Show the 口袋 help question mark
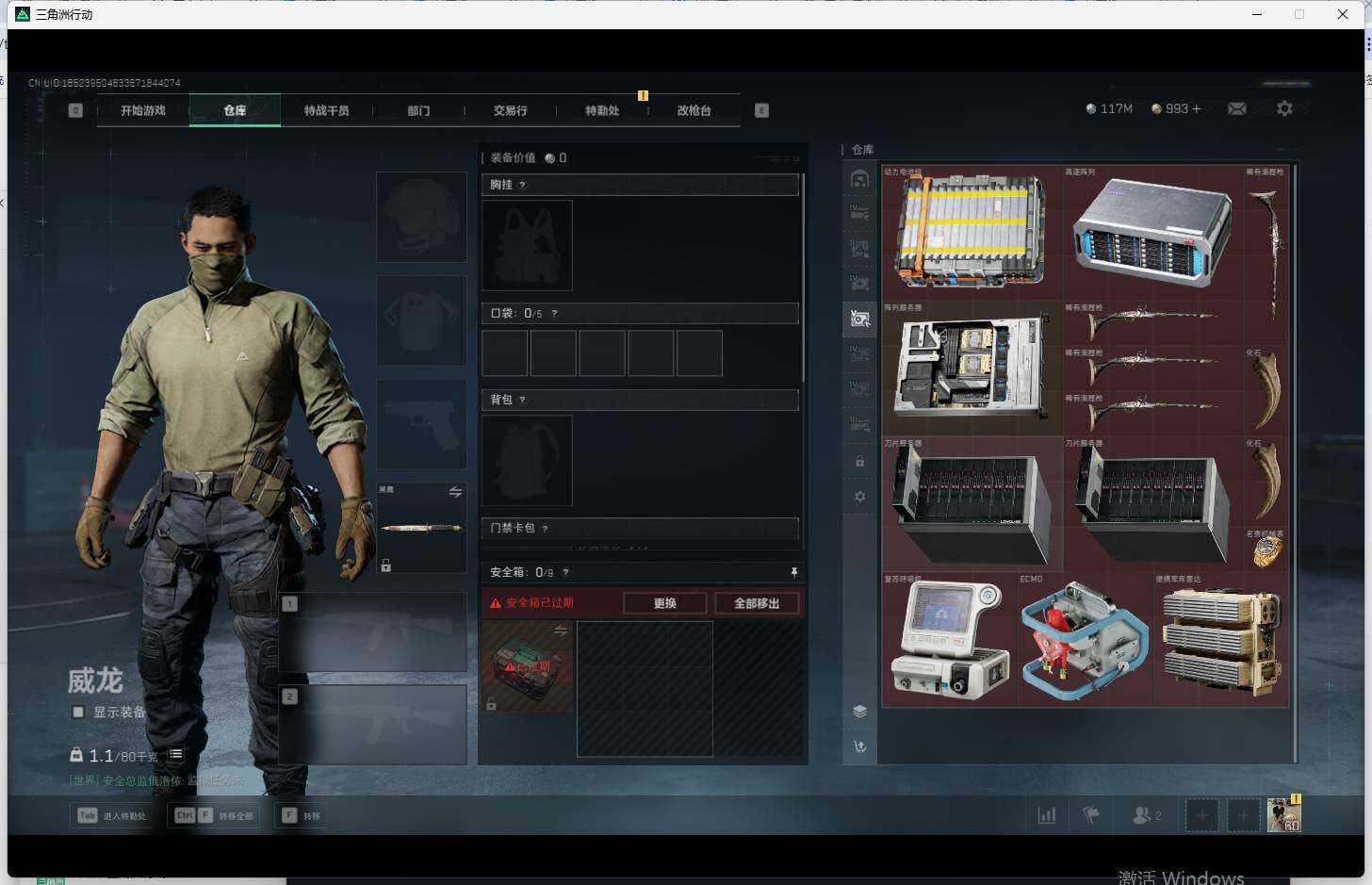This screenshot has height=885, width=1372. pos(554,313)
